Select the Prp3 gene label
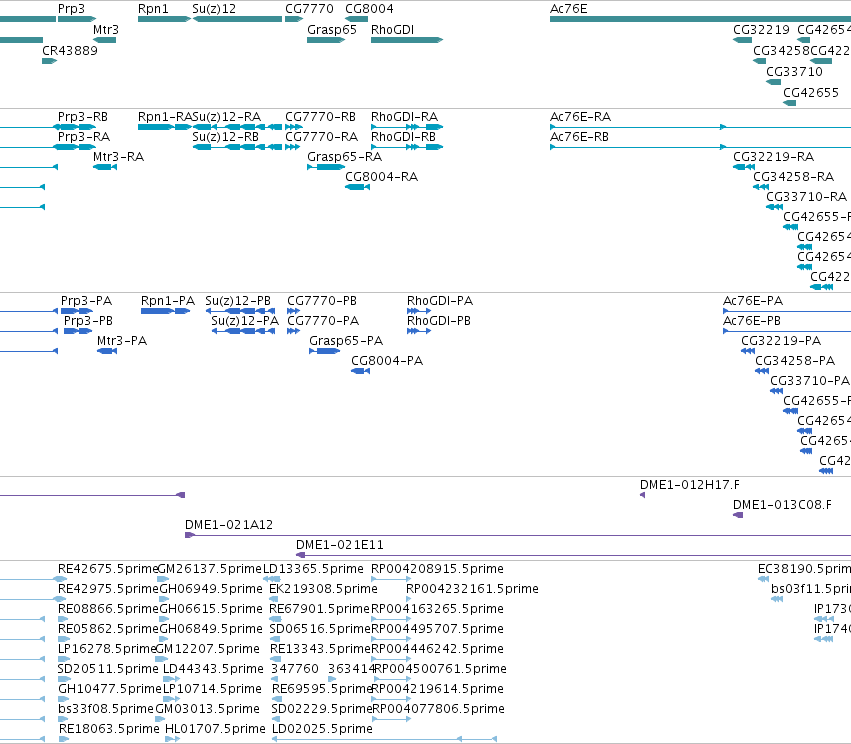The width and height of the screenshot is (851, 744). tap(71, 9)
